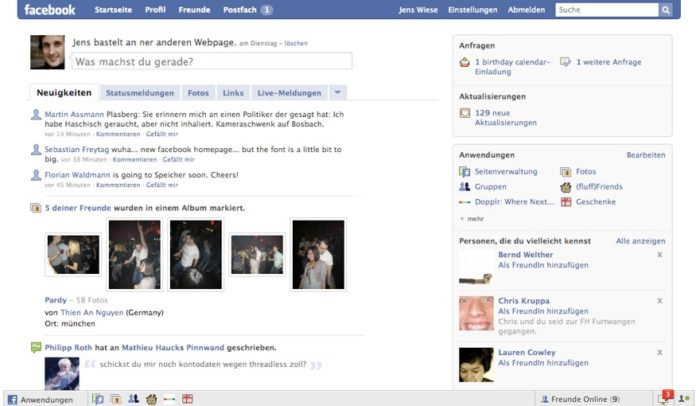Click Sebastian Freytag's status icon
The width and height of the screenshot is (696, 406).
36,150
